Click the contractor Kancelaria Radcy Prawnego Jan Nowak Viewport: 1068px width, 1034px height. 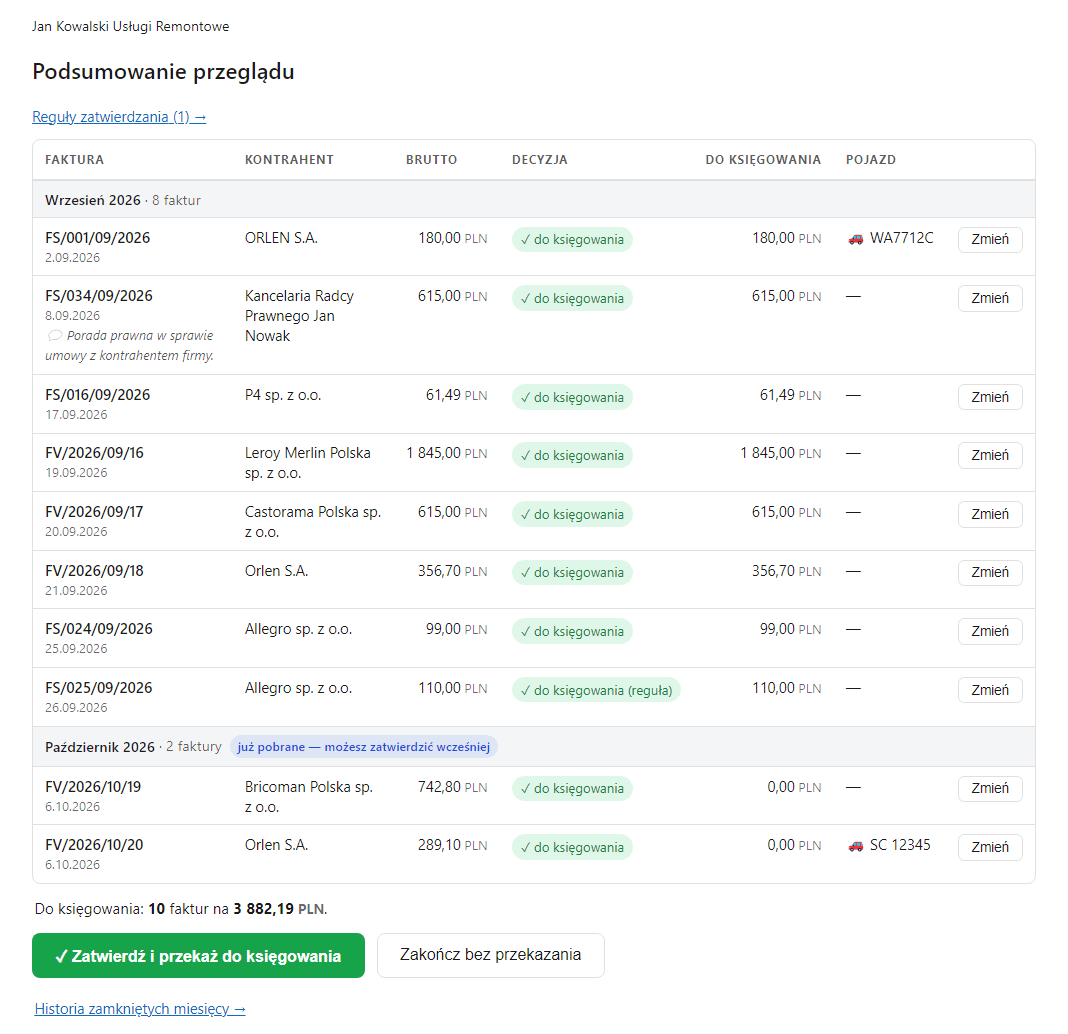click(300, 316)
